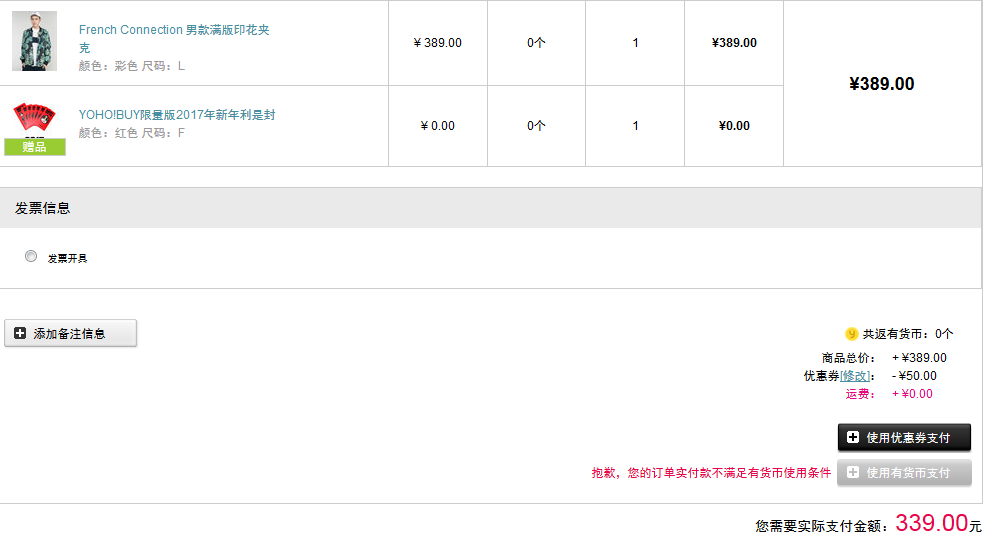Viewport: 984px width, 537px height.
Task: Click the ¥389.00 order subtotal cell
Action: [x=882, y=83]
